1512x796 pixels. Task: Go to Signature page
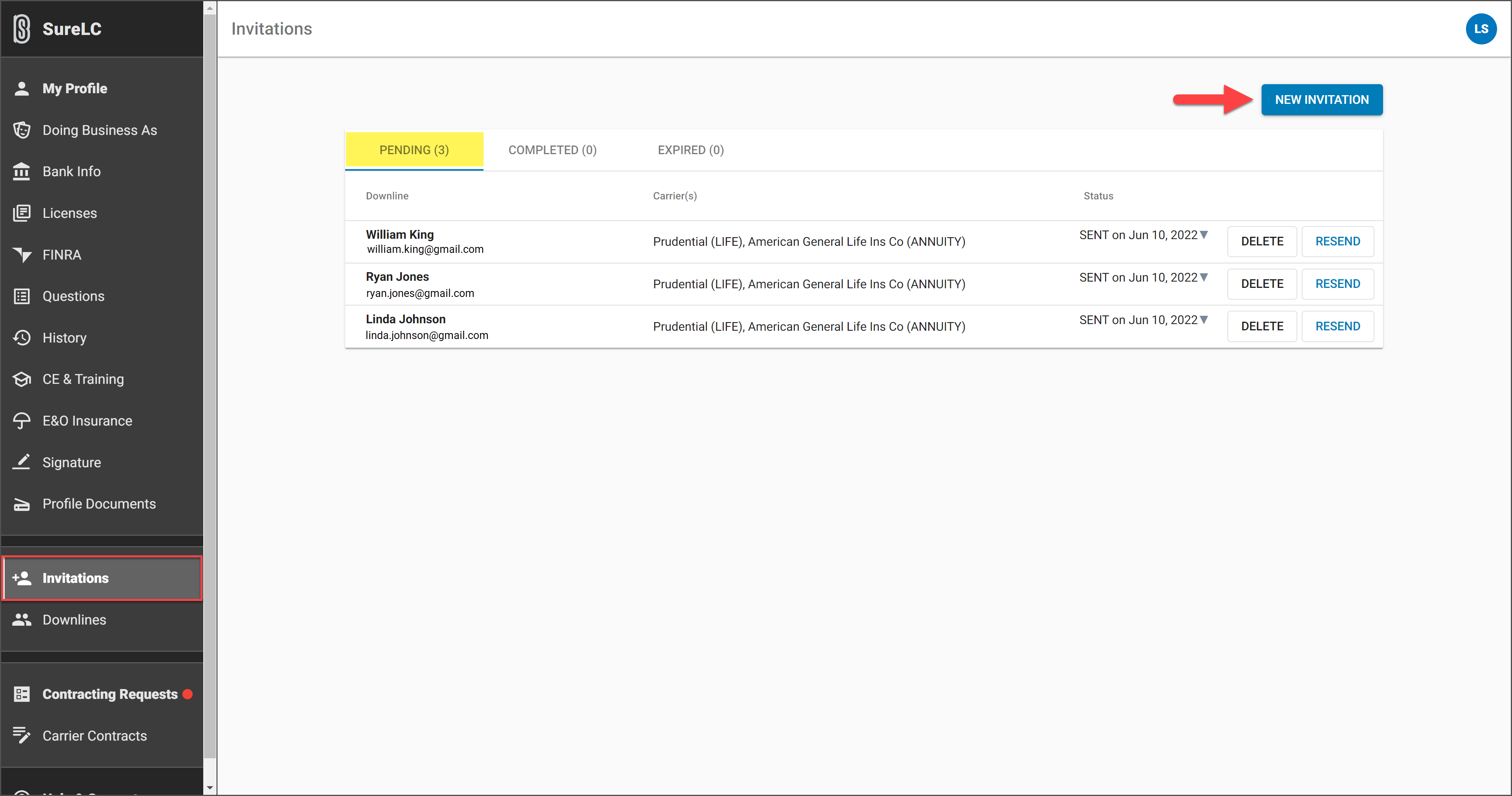click(102, 462)
